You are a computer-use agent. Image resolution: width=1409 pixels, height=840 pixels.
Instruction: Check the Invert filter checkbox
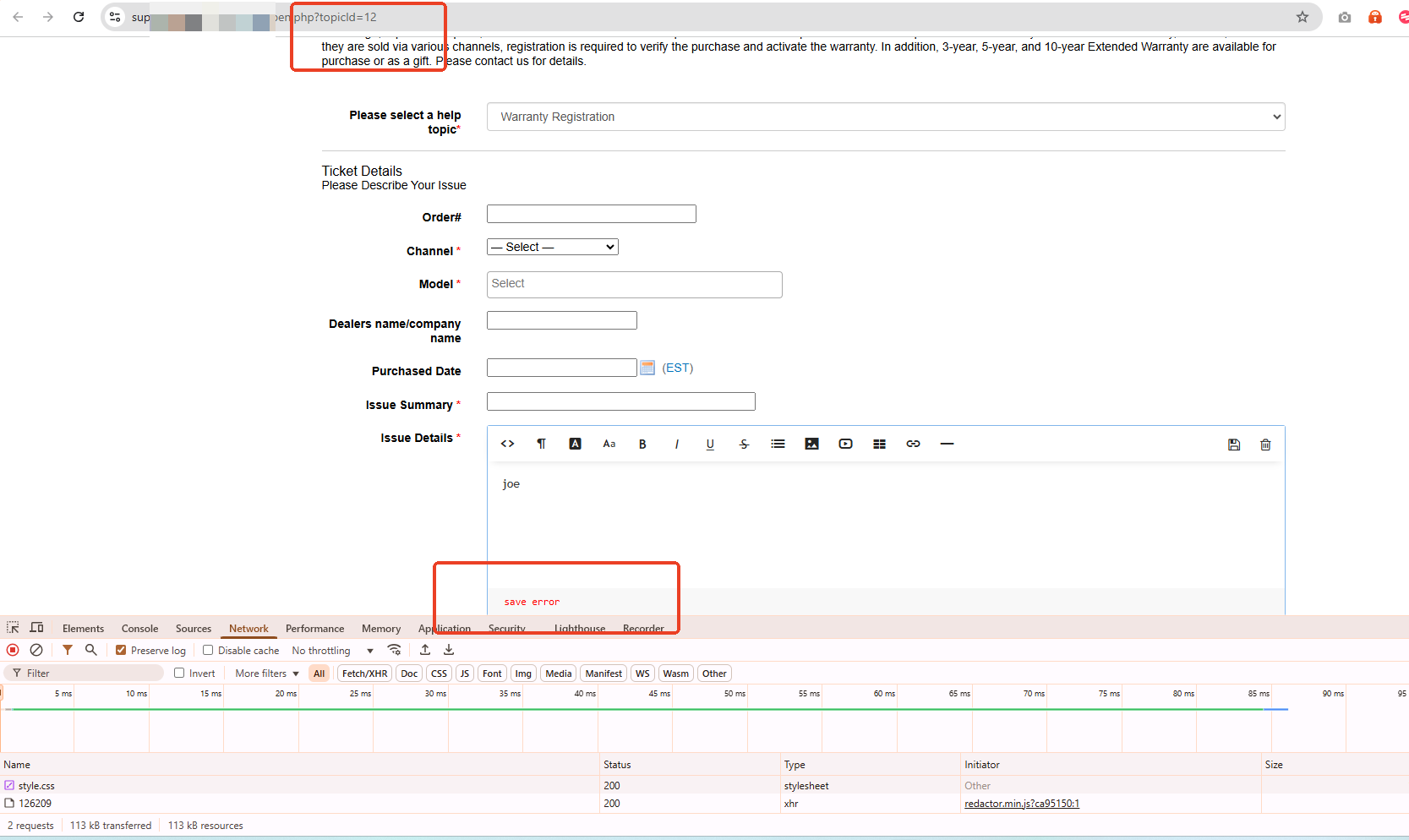179,673
